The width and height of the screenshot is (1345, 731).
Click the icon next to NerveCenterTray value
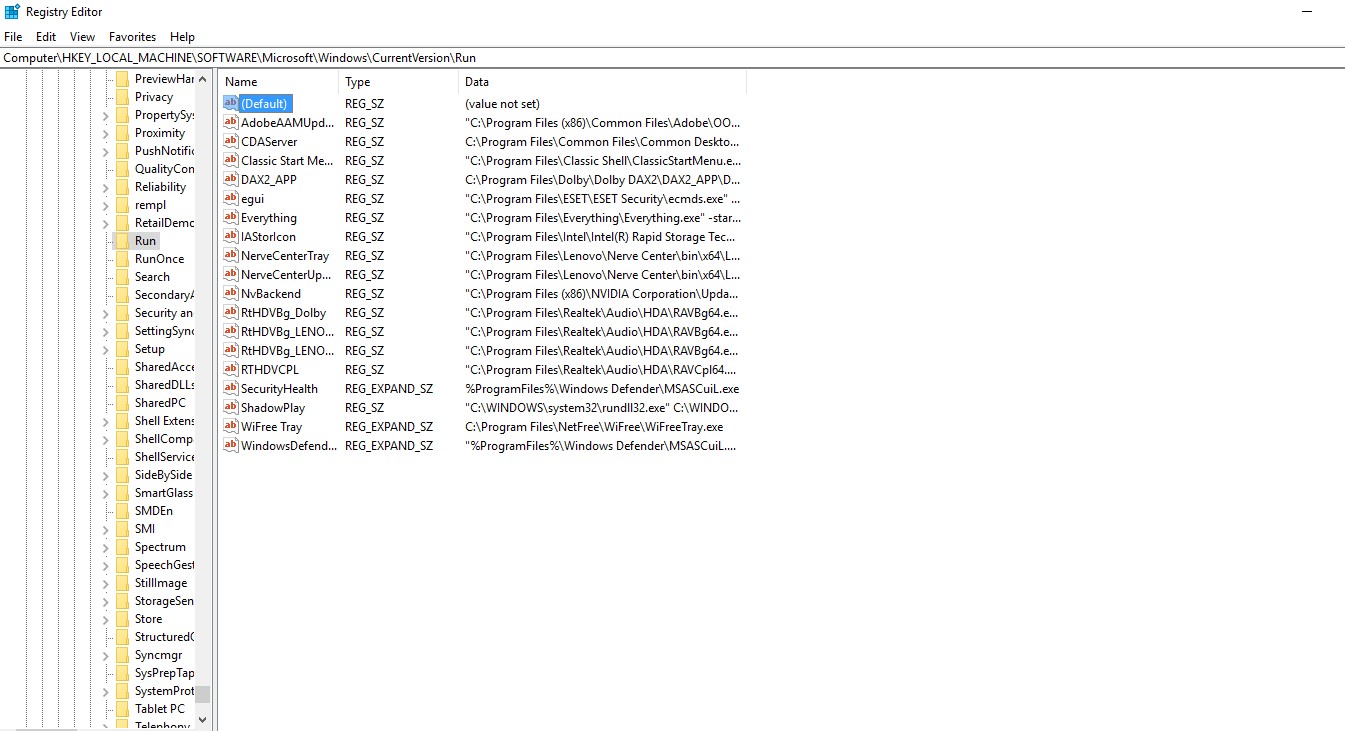[x=231, y=255]
